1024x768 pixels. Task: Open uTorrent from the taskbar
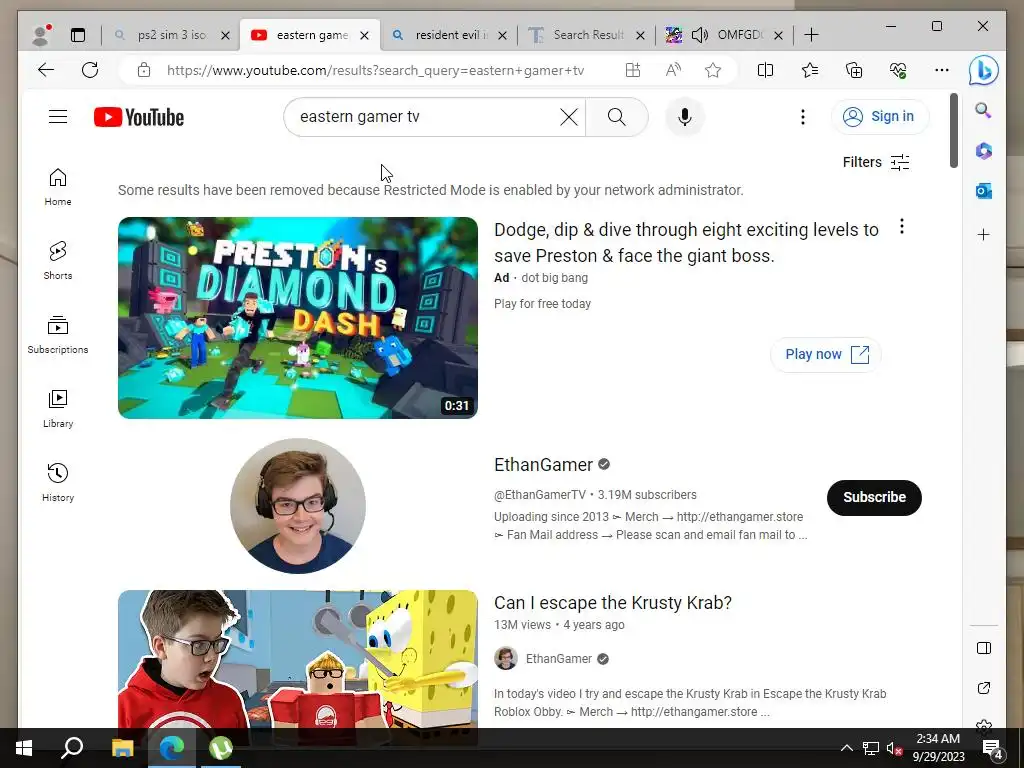(221, 748)
